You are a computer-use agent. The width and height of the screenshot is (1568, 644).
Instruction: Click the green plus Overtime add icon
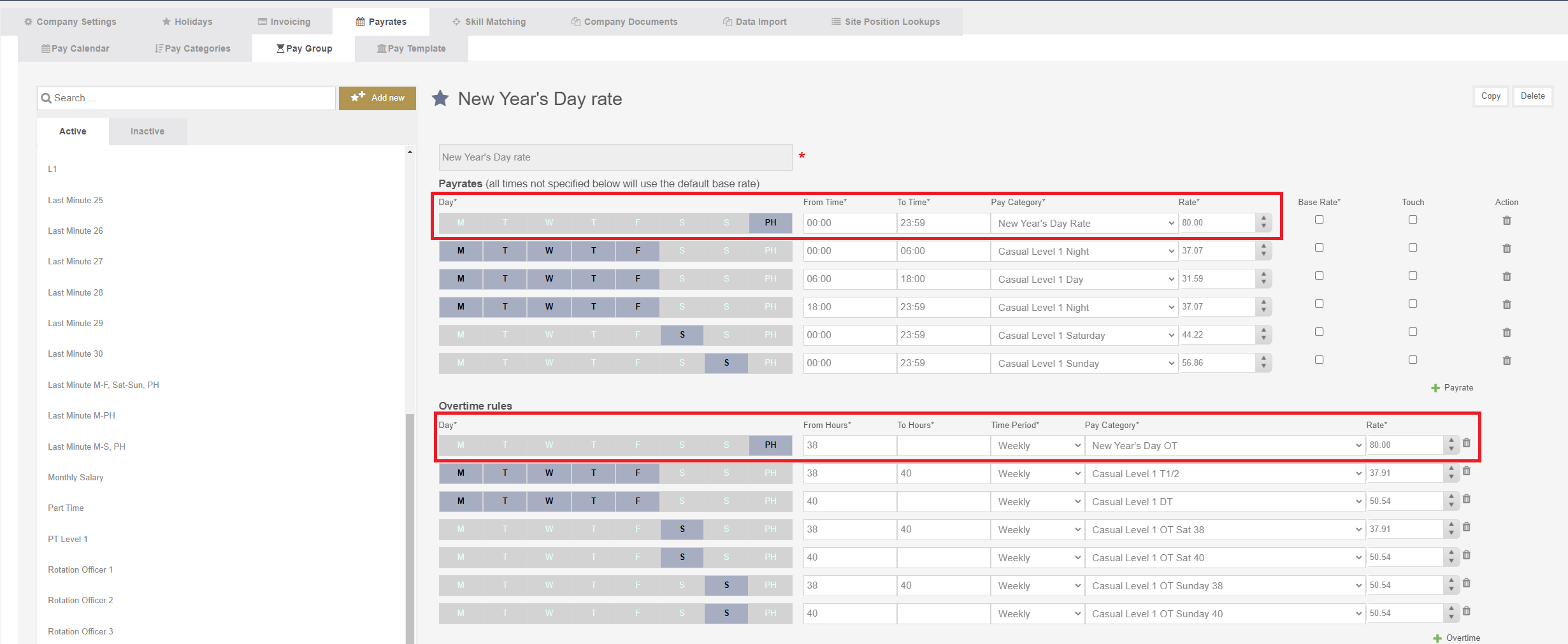(x=1437, y=638)
